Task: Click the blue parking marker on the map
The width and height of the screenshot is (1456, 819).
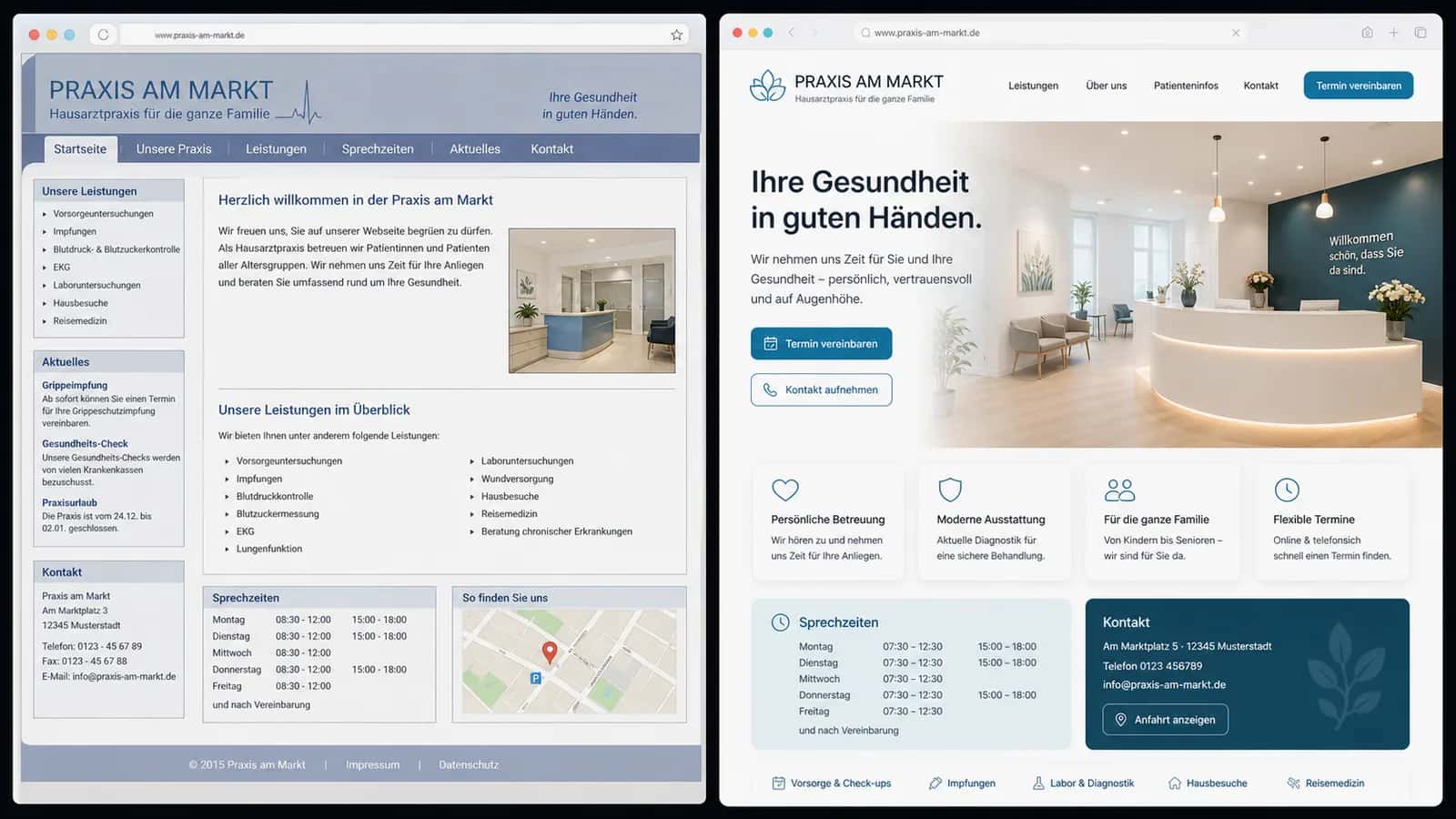Action: pyautogui.click(x=536, y=678)
